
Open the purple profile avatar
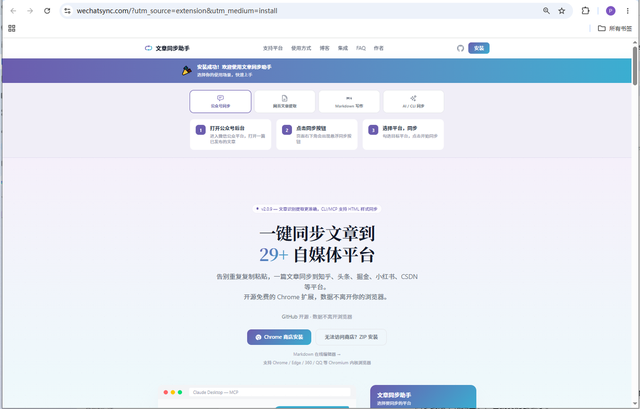tap(611, 11)
